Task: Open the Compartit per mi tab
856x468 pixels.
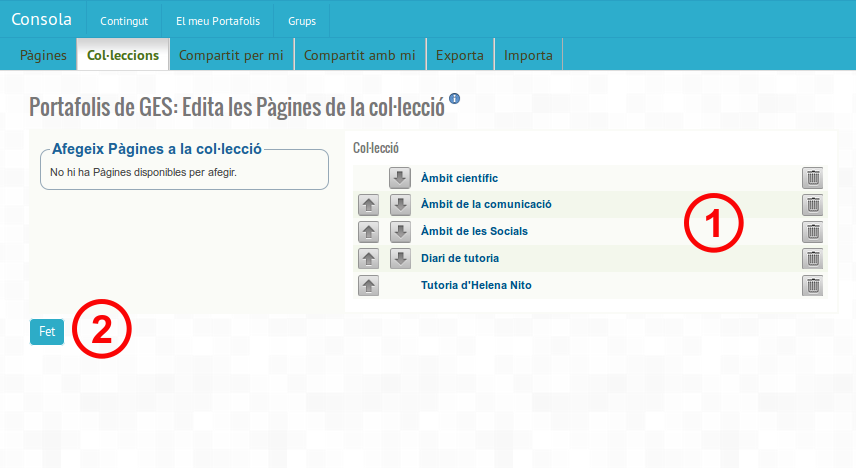Action: 231,55
